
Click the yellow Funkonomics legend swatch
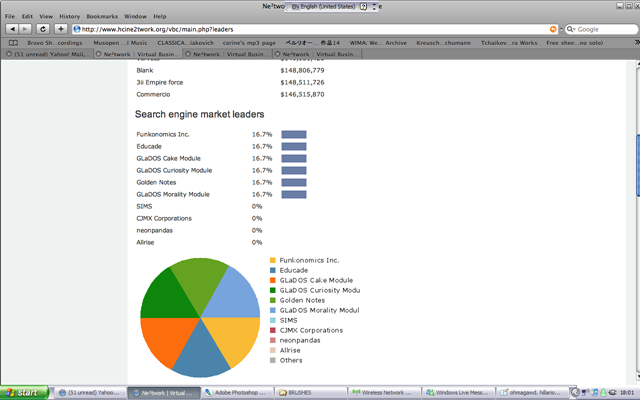[x=273, y=260]
